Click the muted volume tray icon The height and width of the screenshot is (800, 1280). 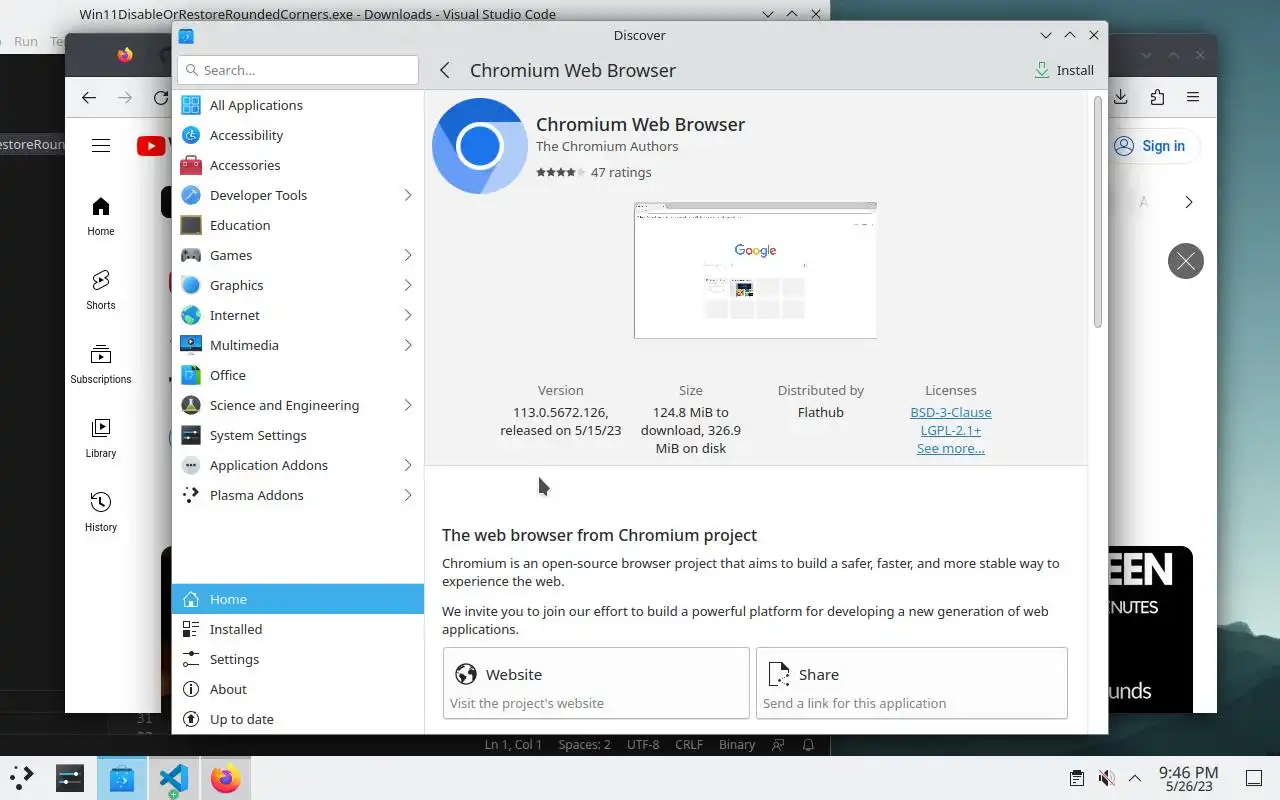[1106, 778]
